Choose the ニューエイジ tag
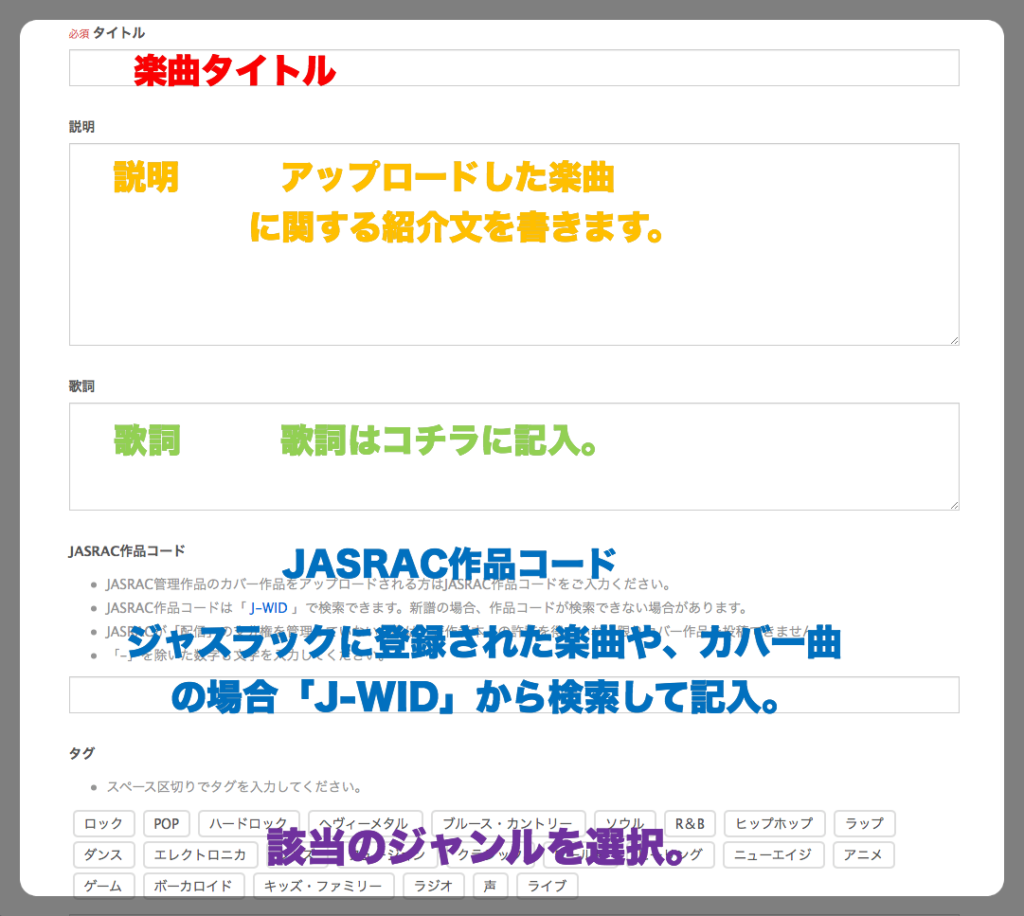The width and height of the screenshot is (1024, 916). point(773,855)
